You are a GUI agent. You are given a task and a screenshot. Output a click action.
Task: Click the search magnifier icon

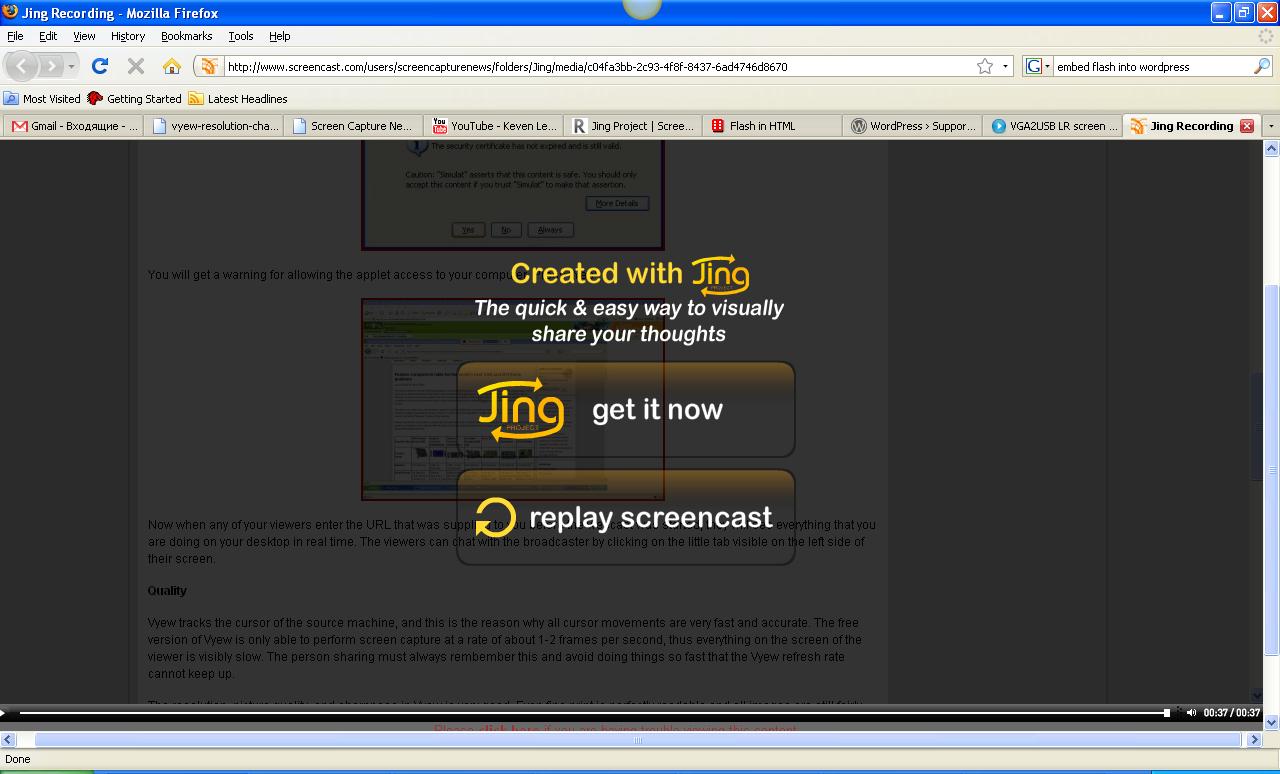click(1262, 66)
